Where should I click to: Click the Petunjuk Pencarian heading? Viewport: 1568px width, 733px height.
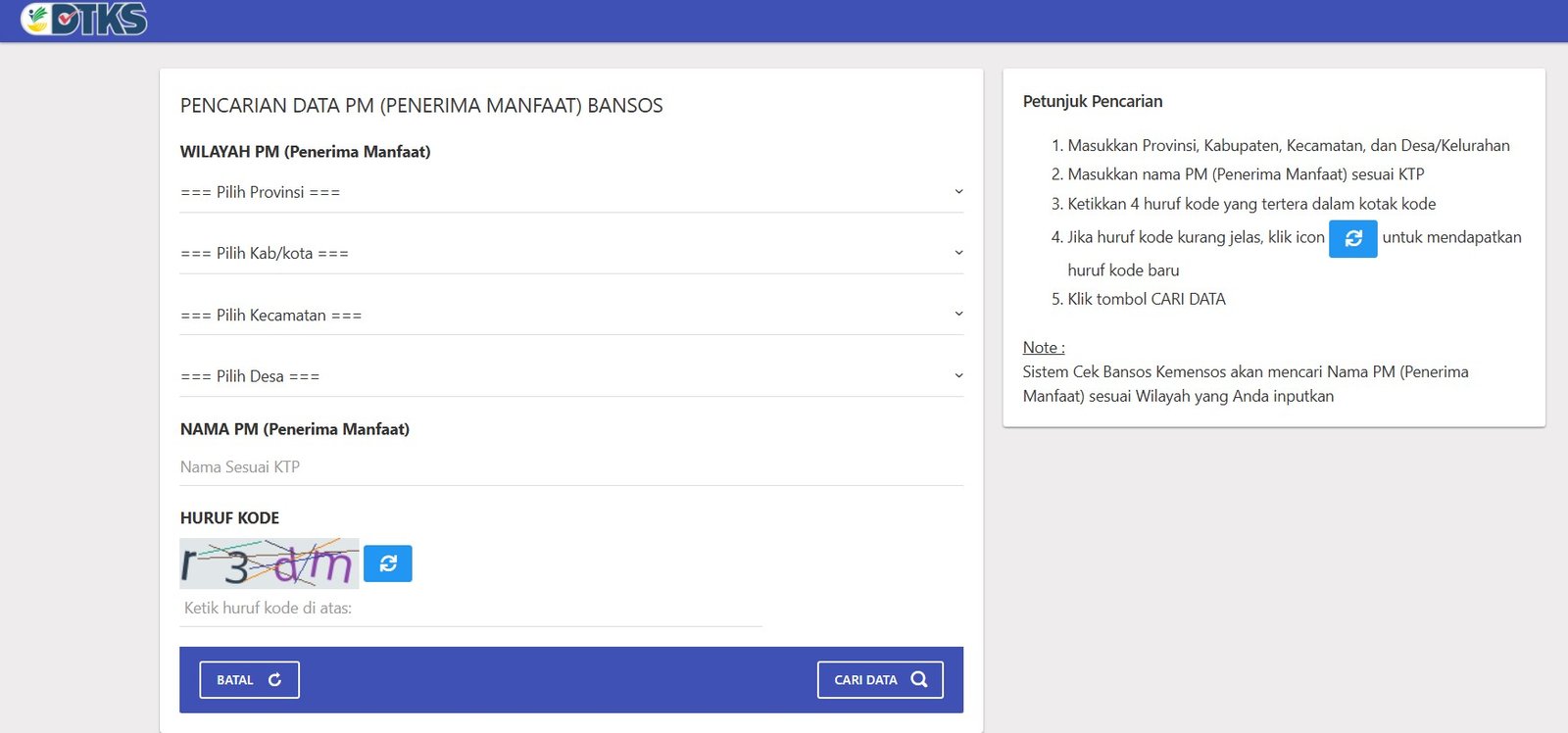click(x=1092, y=101)
